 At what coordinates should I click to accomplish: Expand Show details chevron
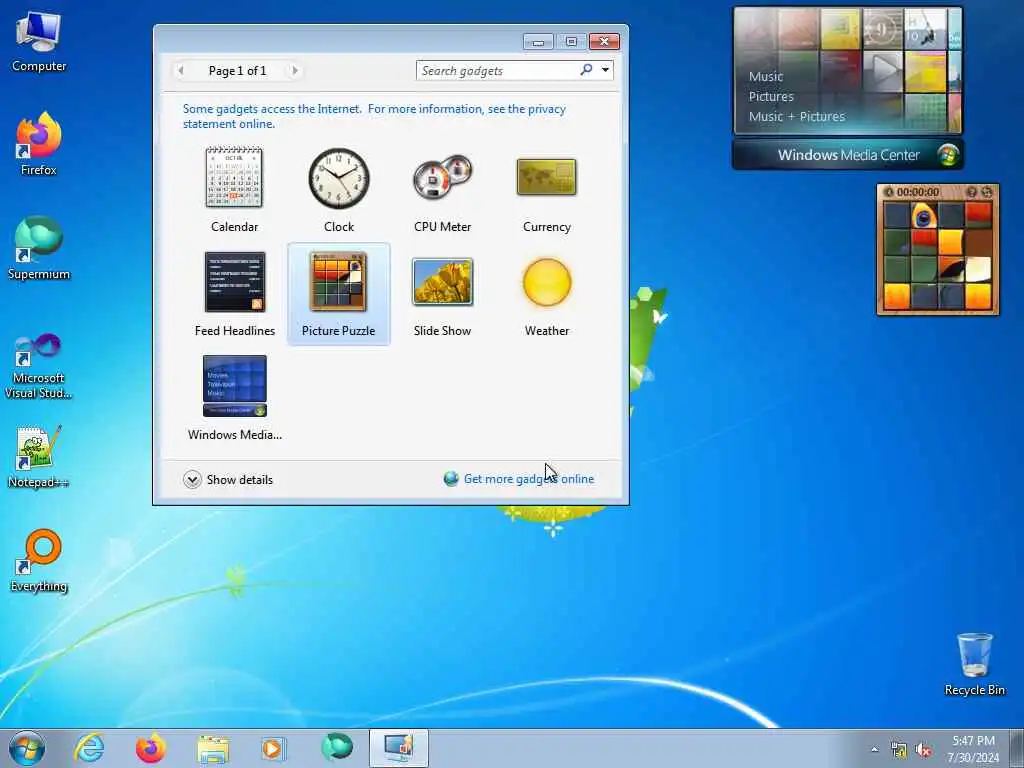click(192, 480)
